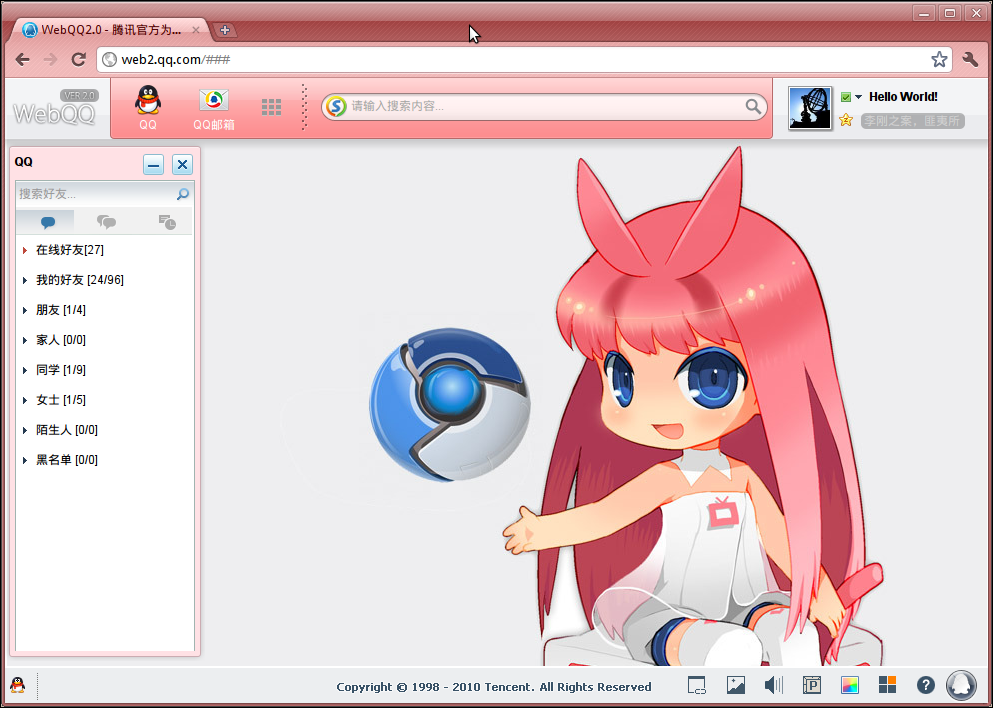This screenshot has width=993, height=708.
Task: Click the globe site icon in the address bar
Action: (110, 60)
